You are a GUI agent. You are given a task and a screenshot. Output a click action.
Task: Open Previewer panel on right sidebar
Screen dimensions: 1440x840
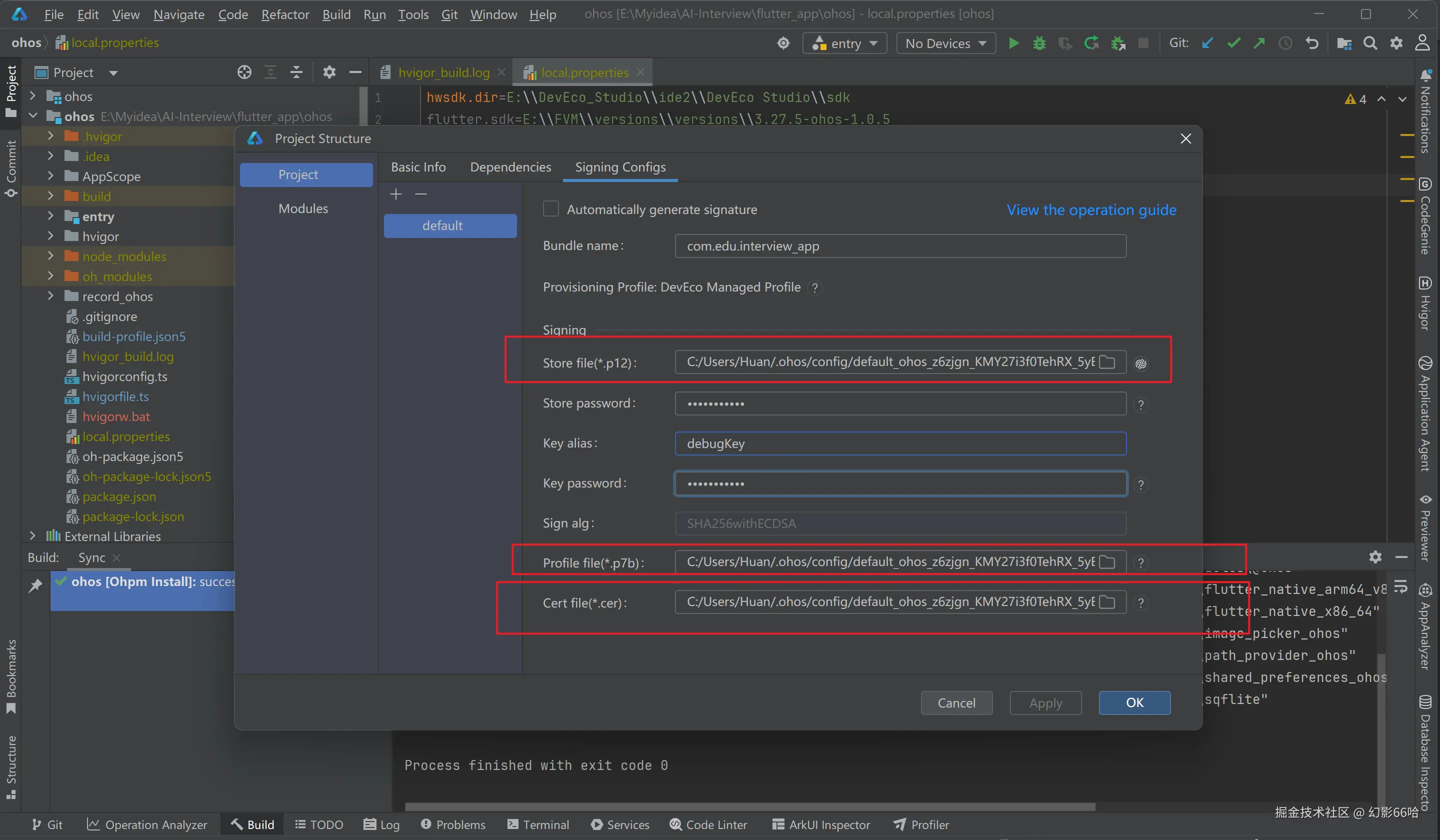[x=1425, y=527]
